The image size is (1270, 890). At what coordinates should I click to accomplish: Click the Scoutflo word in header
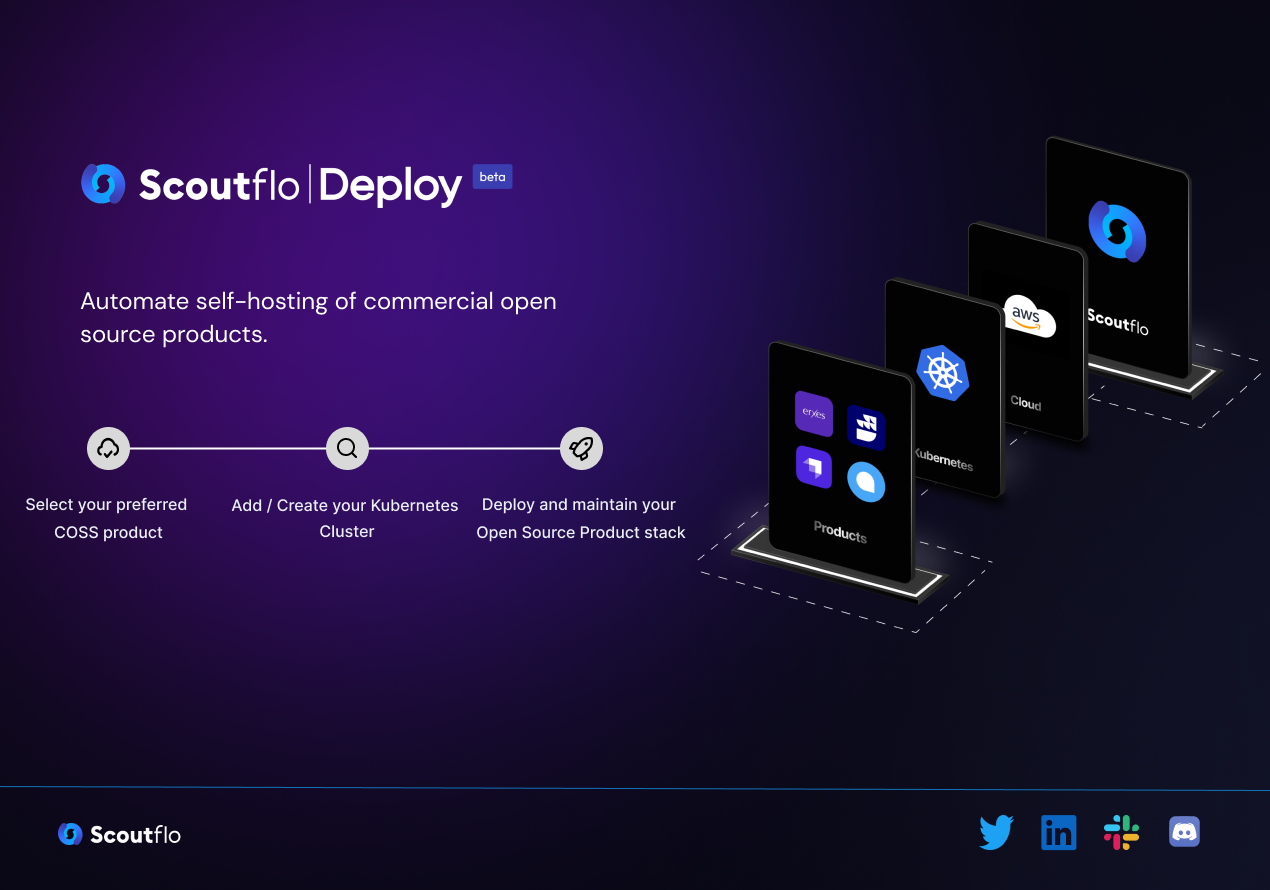(x=219, y=185)
